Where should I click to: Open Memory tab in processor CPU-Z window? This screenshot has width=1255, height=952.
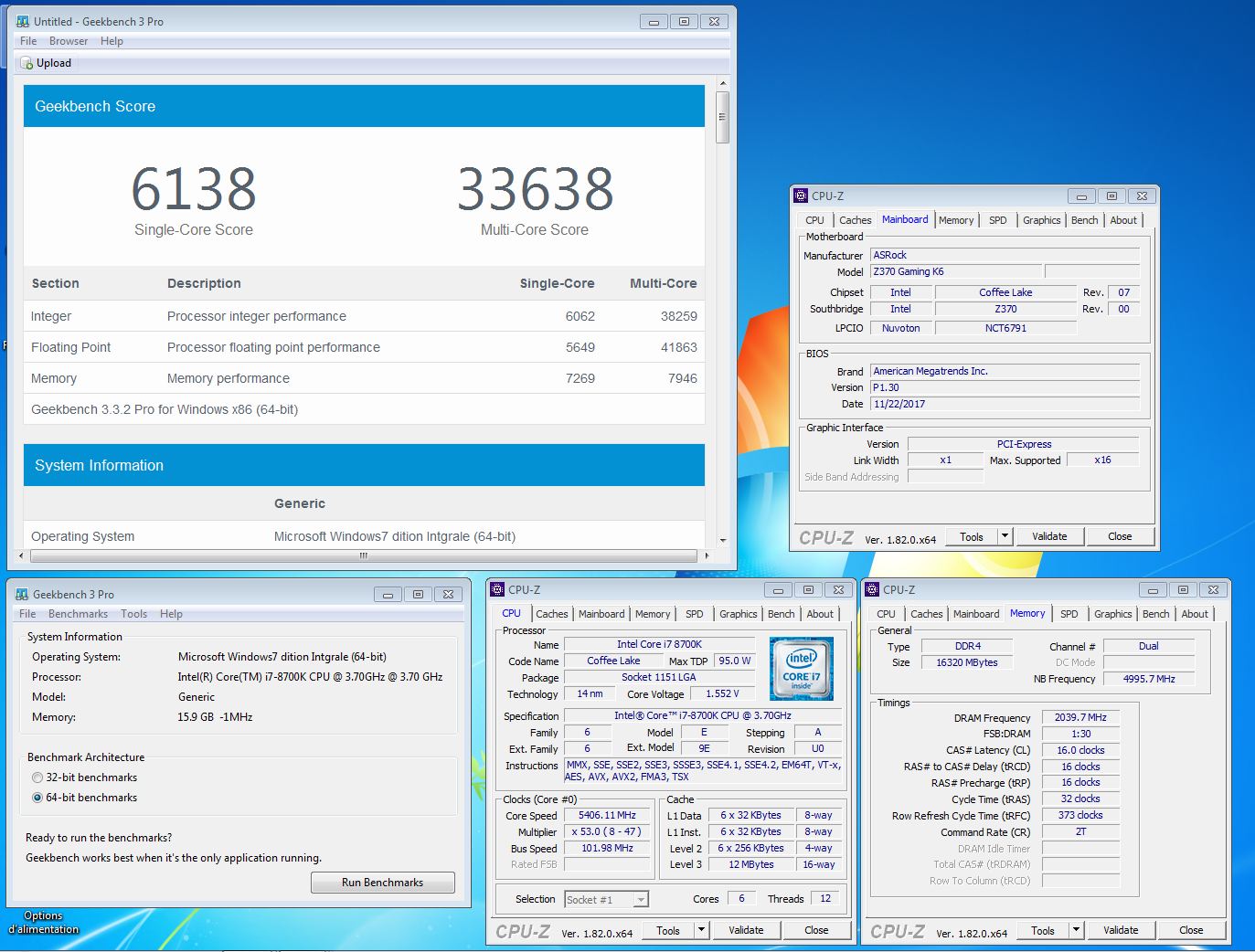tap(653, 614)
